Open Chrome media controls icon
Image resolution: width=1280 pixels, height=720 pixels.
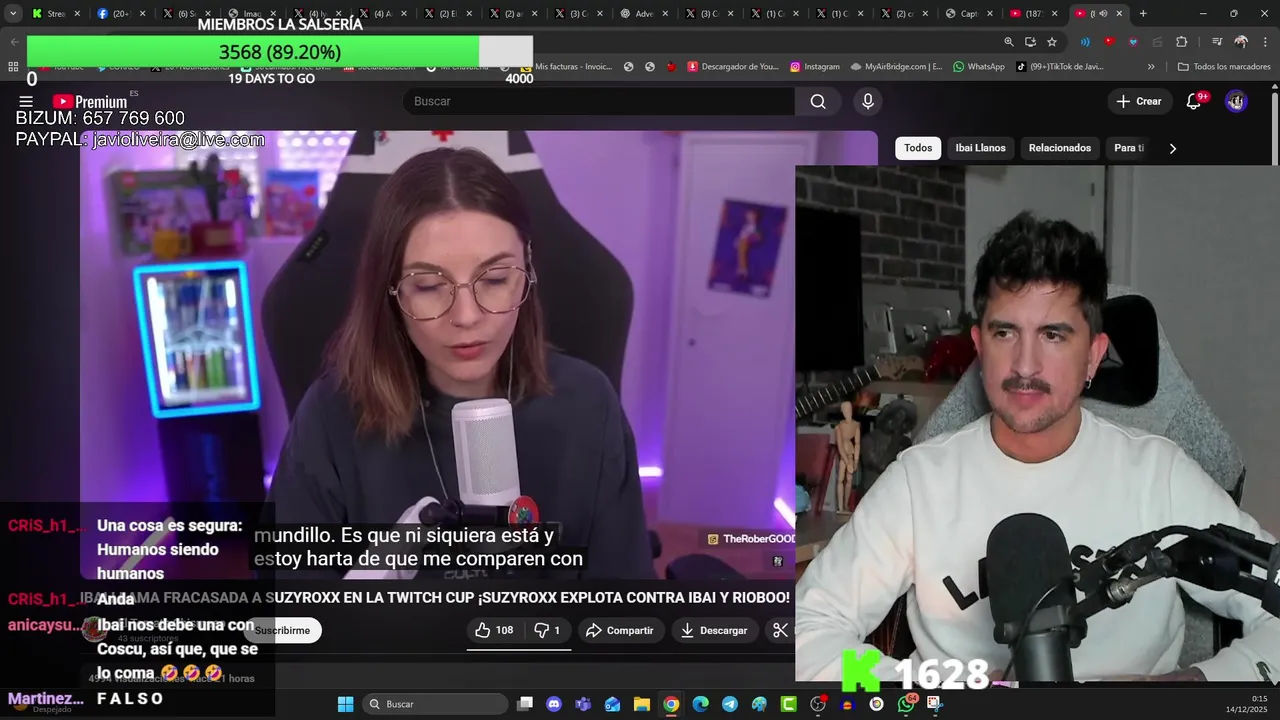[1217, 42]
